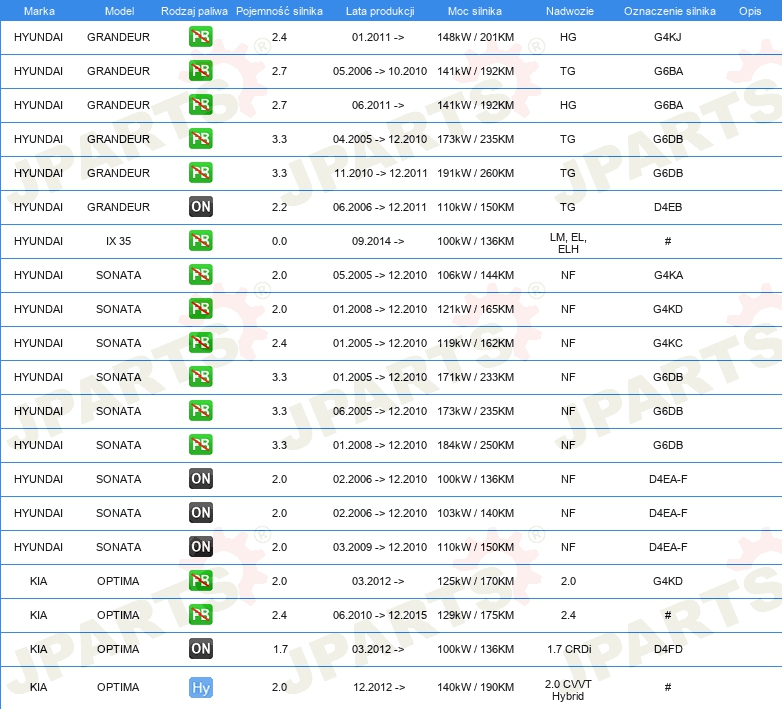This screenshot has width=782, height=709.
Task: Click the Moc silnika column header
Action: click(475, 11)
